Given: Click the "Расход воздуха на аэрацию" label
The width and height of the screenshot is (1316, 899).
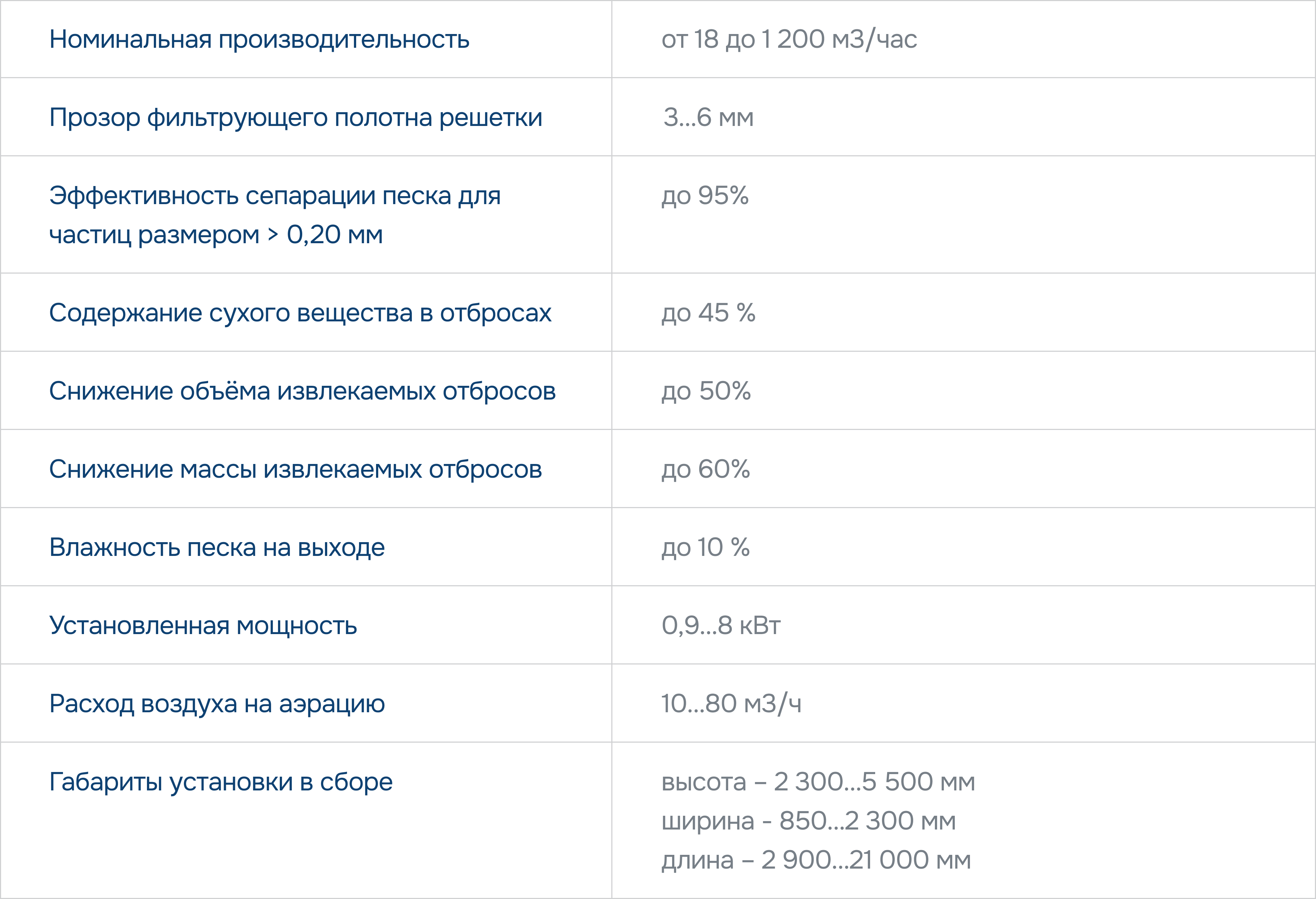Looking at the screenshot, I should [x=217, y=704].
